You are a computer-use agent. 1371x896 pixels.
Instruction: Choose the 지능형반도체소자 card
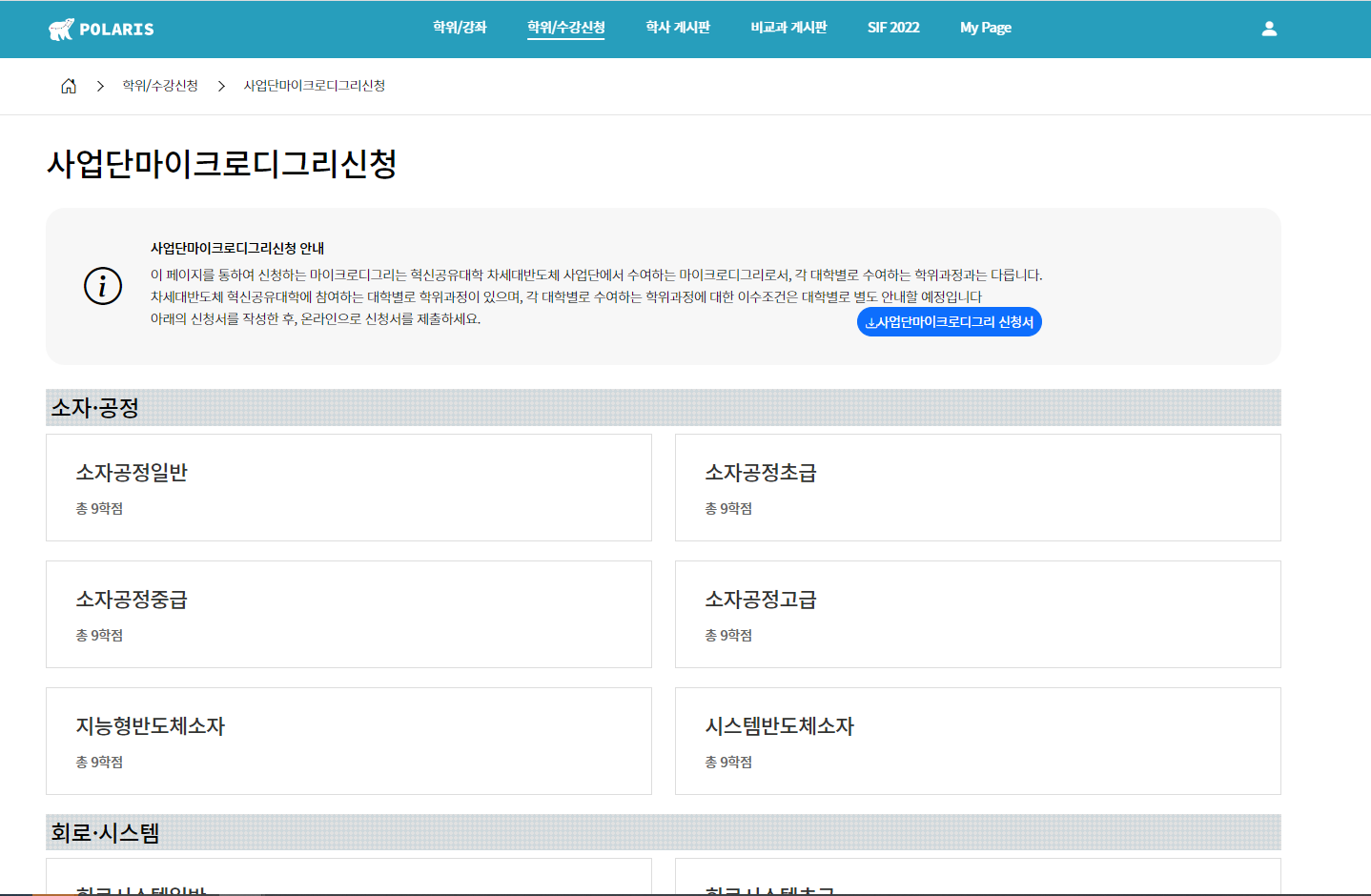(x=349, y=741)
